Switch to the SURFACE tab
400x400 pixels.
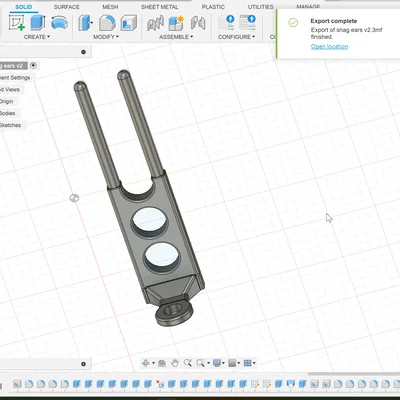67,7
